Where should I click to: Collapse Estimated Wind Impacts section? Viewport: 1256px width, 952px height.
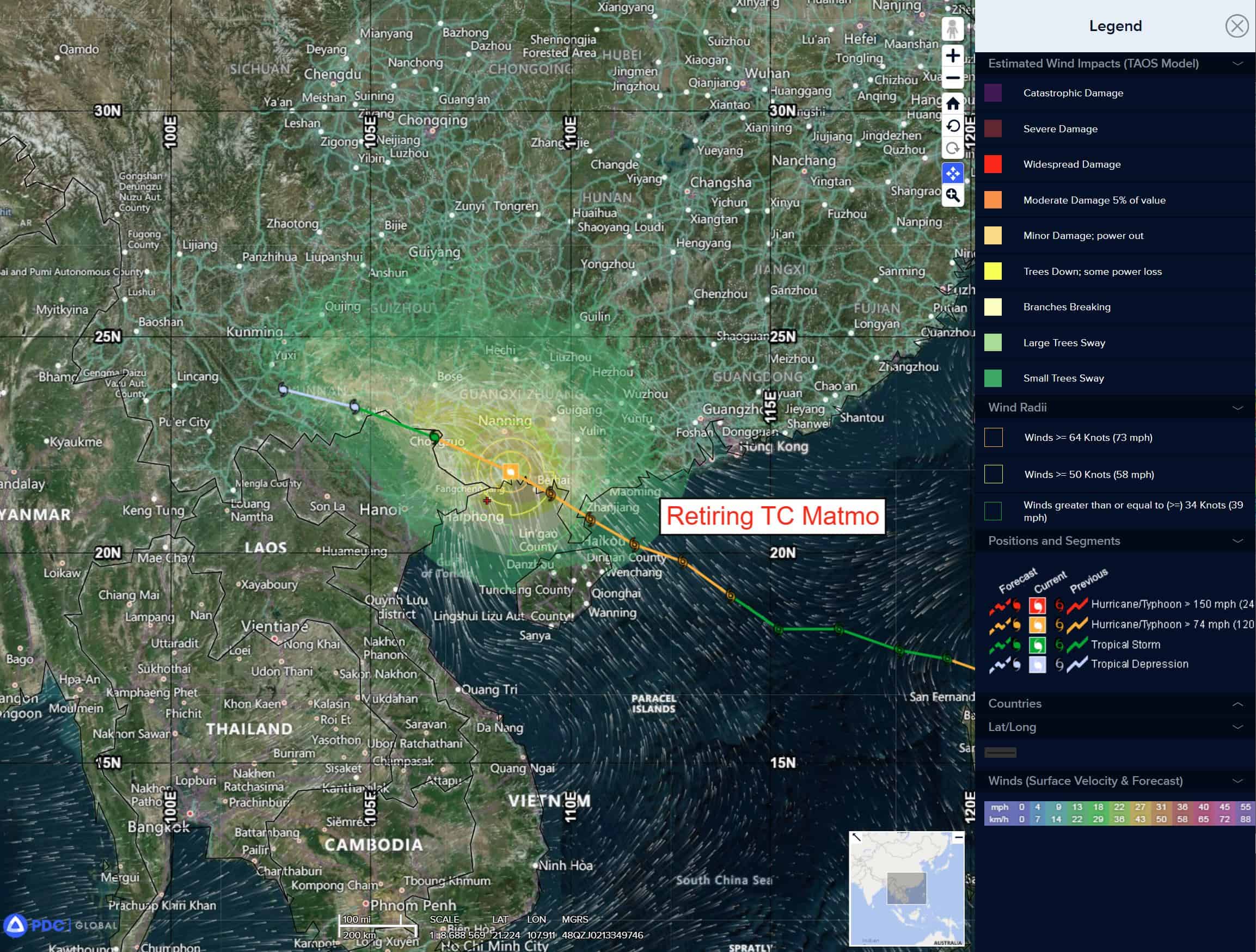pyautogui.click(x=1237, y=64)
